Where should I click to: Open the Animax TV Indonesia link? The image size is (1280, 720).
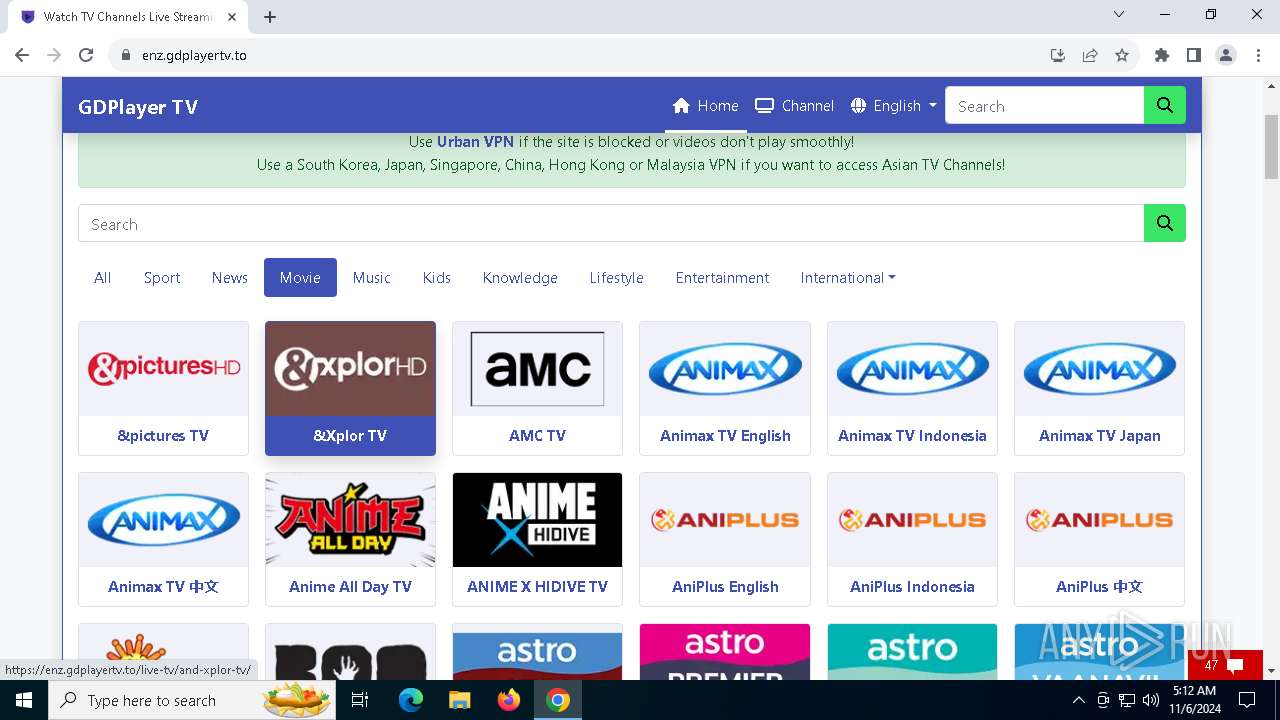point(912,435)
